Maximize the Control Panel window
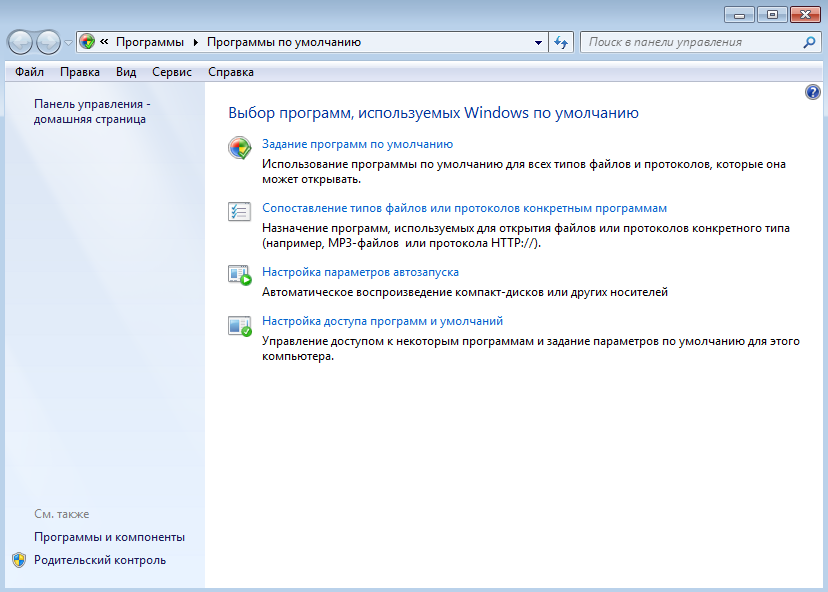The height and width of the screenshot is (592, 828). point(772,15)
